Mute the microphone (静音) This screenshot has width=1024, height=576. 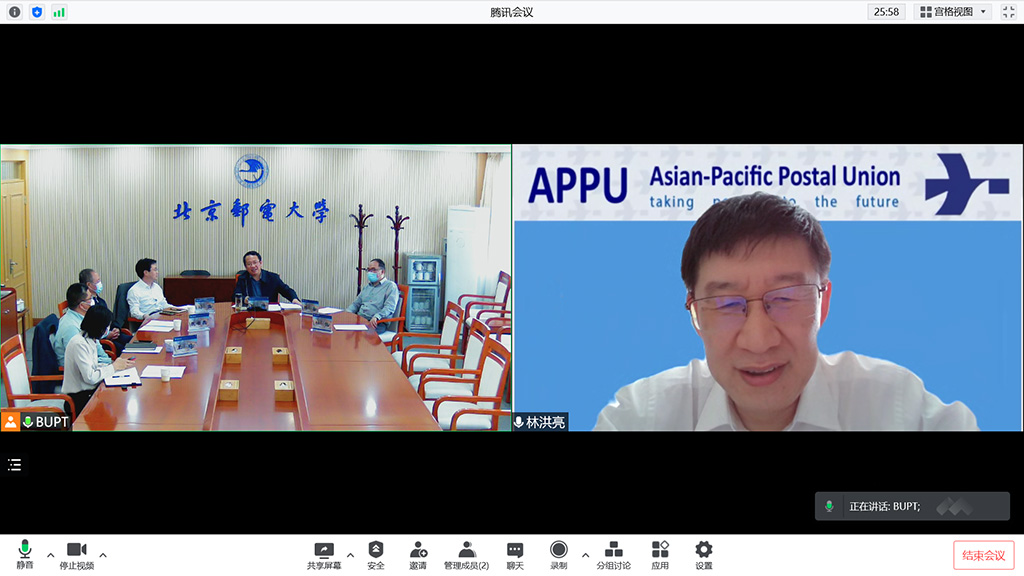(x=24, y=555)
